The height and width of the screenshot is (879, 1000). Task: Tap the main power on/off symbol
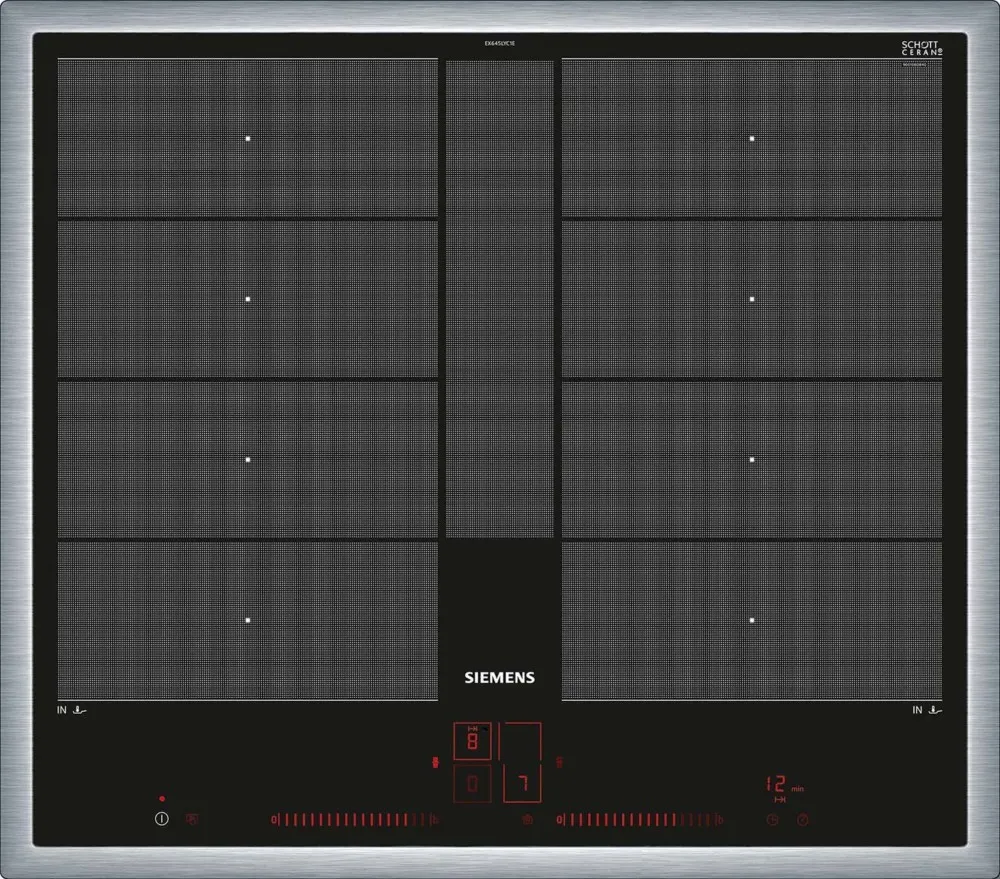coord(161,818)
